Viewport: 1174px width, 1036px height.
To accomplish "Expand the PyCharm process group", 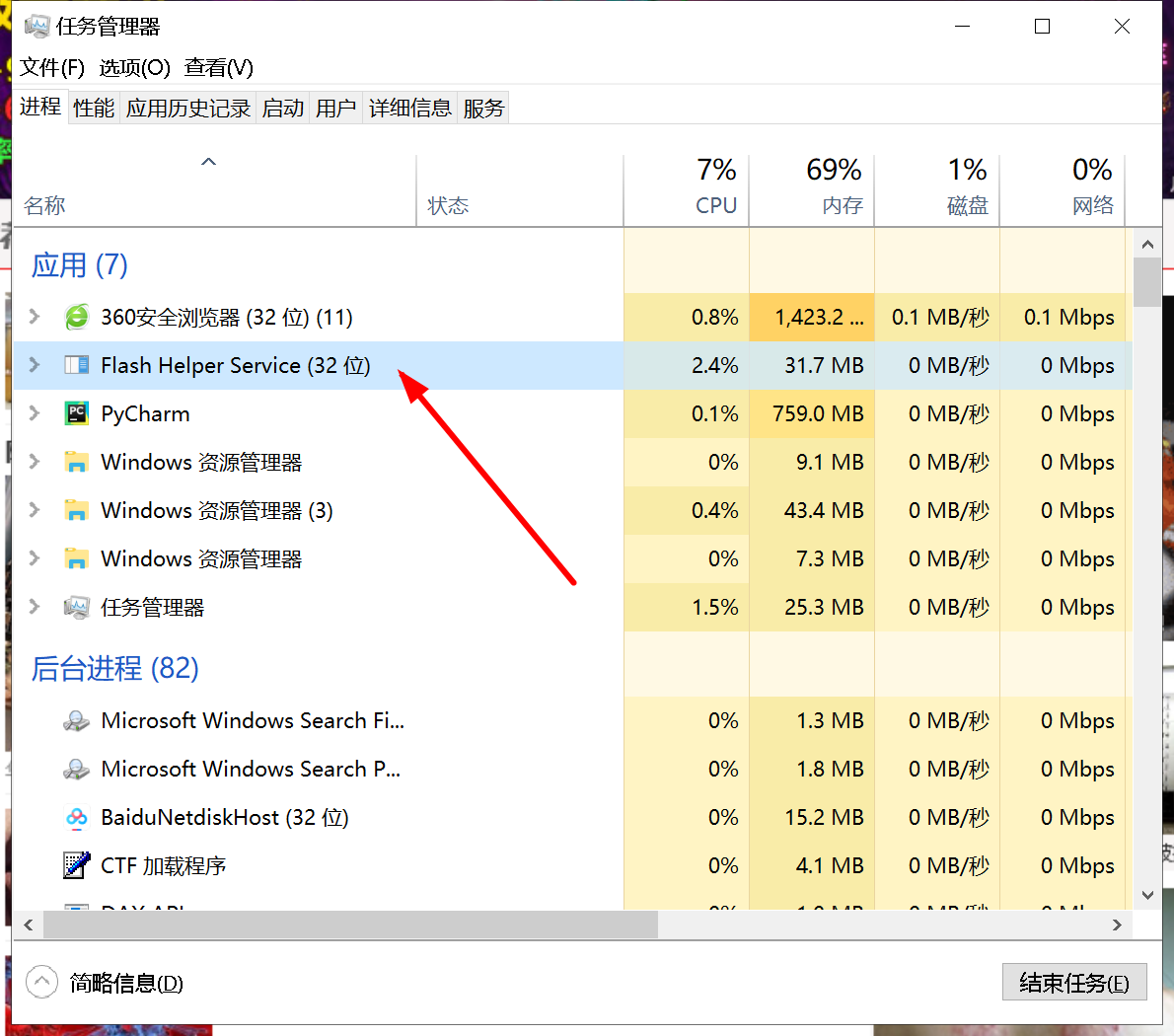I will coord(35,413).
